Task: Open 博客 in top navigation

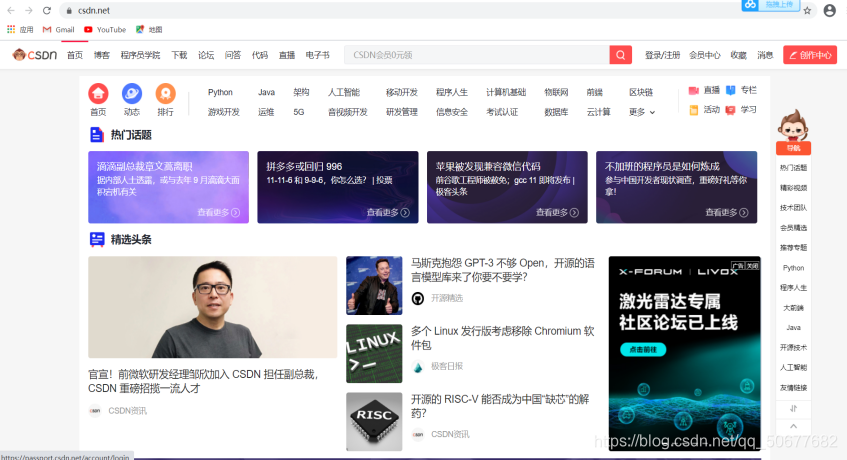Action: click(102, 55)
